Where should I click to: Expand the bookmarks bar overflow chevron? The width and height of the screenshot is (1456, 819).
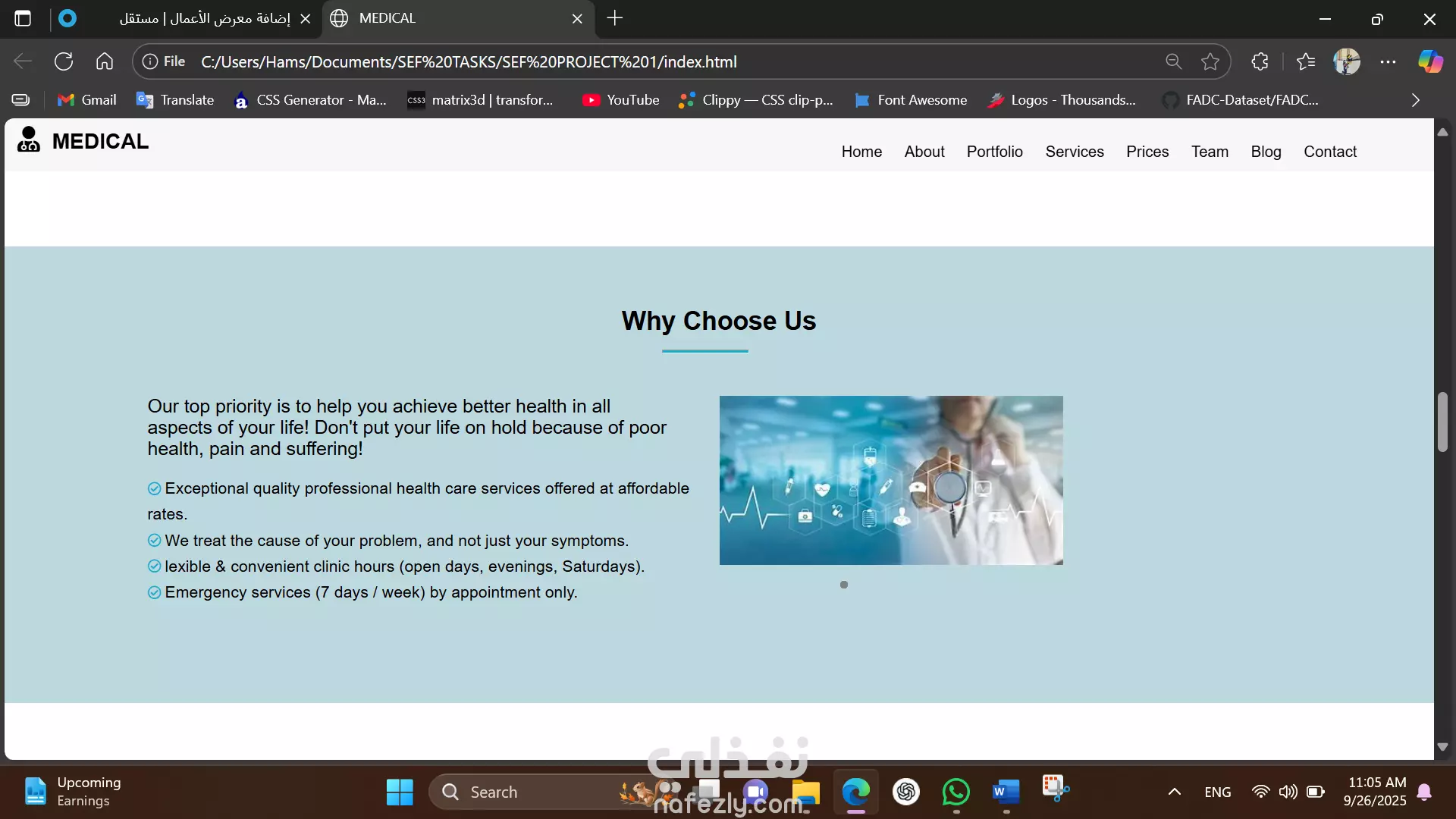[1415, 100]
